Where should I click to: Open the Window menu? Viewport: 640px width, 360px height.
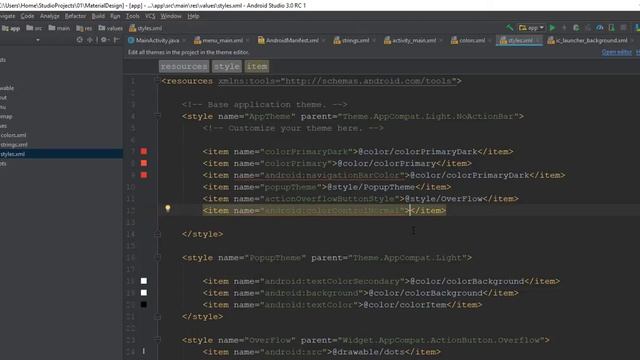coord(171,16)
